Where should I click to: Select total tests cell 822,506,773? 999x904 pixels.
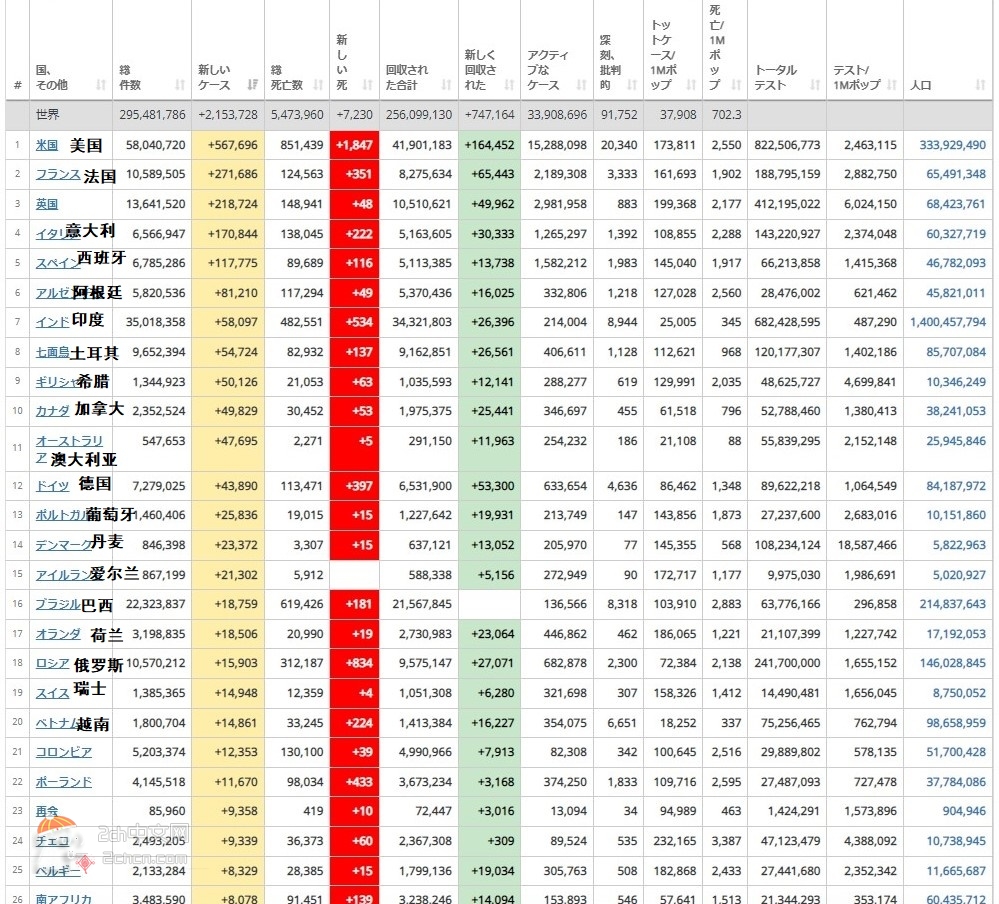[x=787, y=145]
